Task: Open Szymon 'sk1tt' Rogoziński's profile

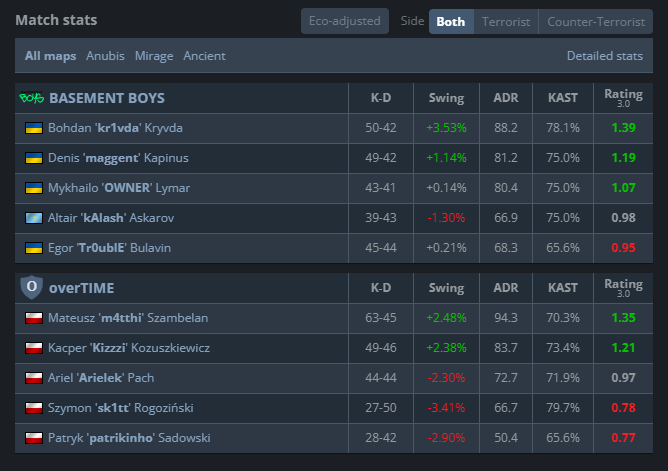Action: click(x=121, y=408)
